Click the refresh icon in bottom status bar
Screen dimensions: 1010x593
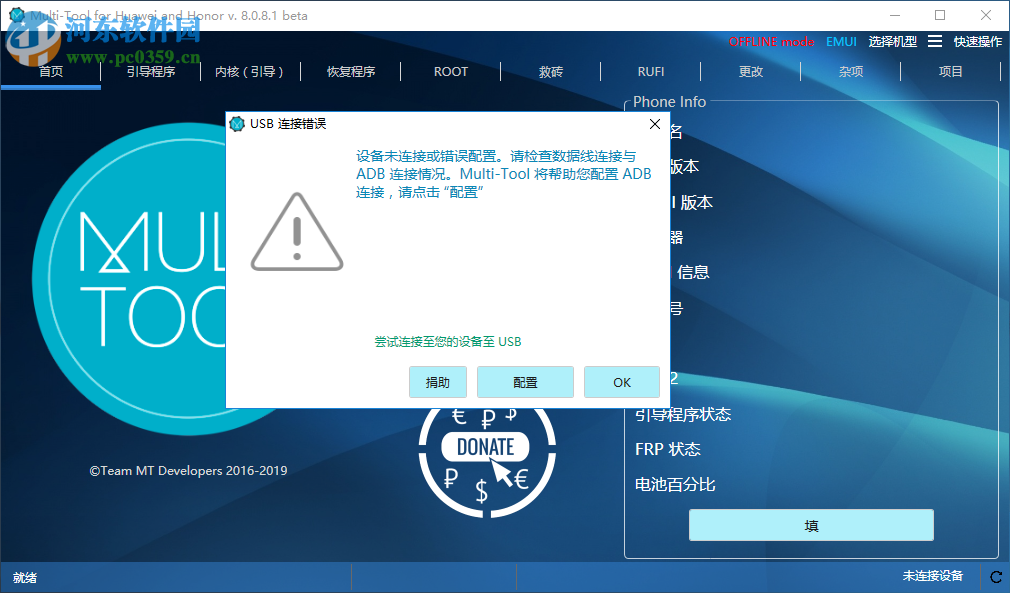996,576
